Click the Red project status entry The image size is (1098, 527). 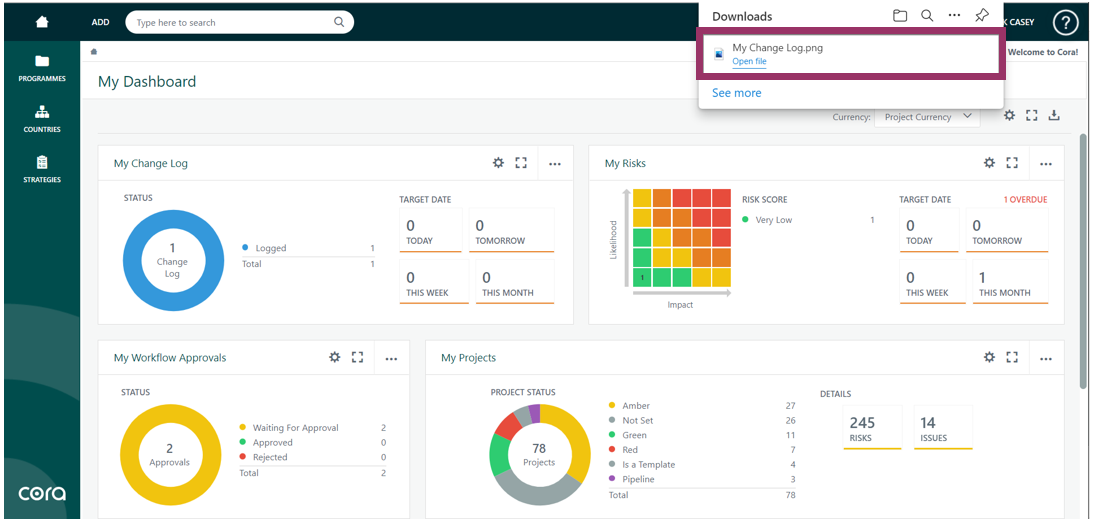tap(702, 449)
